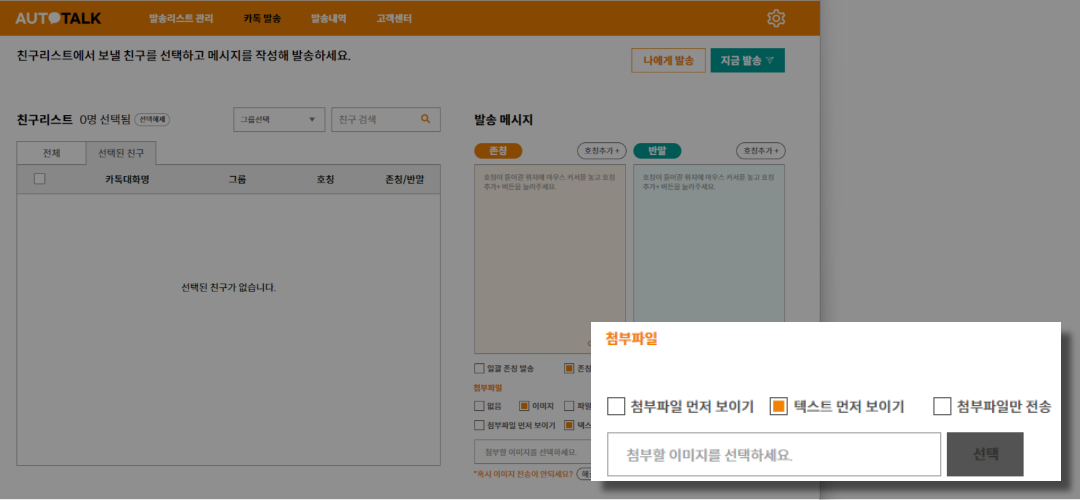Check 첨부파일 먼저 보이기 in the dimmed page
1080x500 pixels.
pos(479,425)
